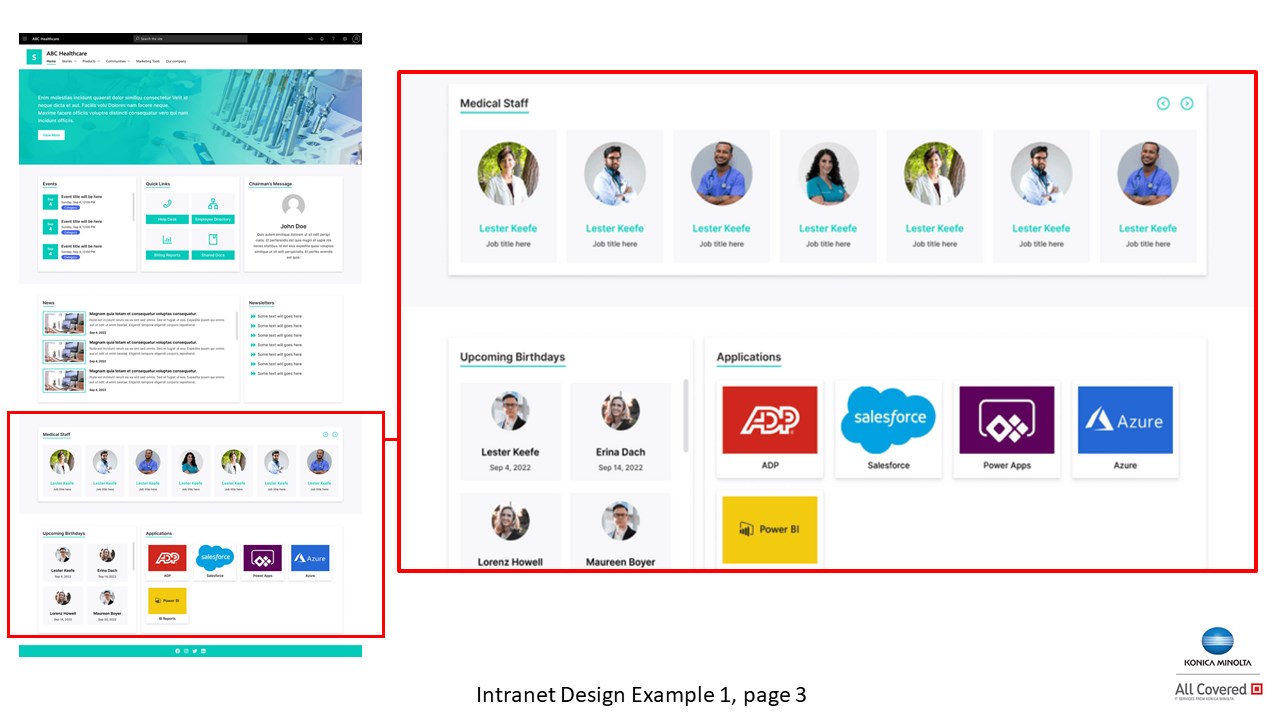This screenshot has width=1280, height=720.
Task: Click the Billing Reports chart icon
Action: pos(167,240)
